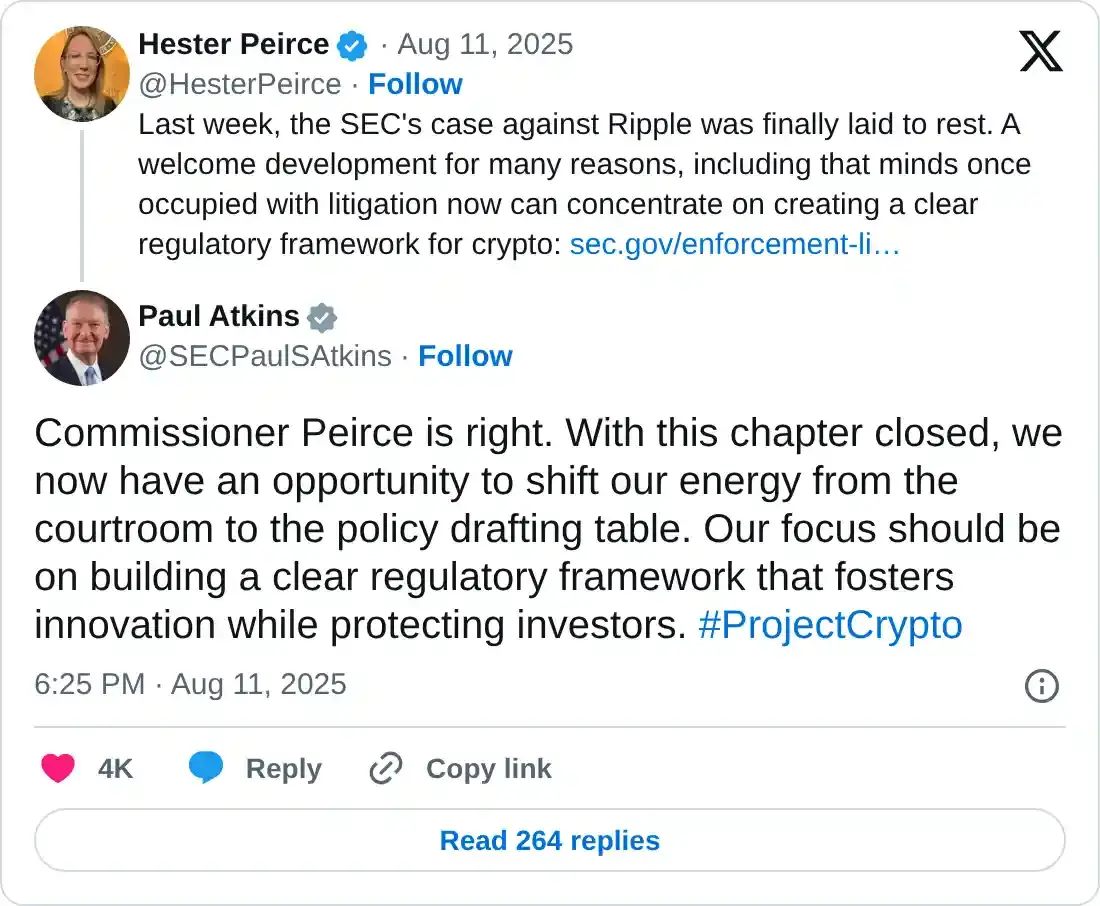Open Paul Atkins' profile picture
1100x906 pixels.
click(x=82, y=338)
